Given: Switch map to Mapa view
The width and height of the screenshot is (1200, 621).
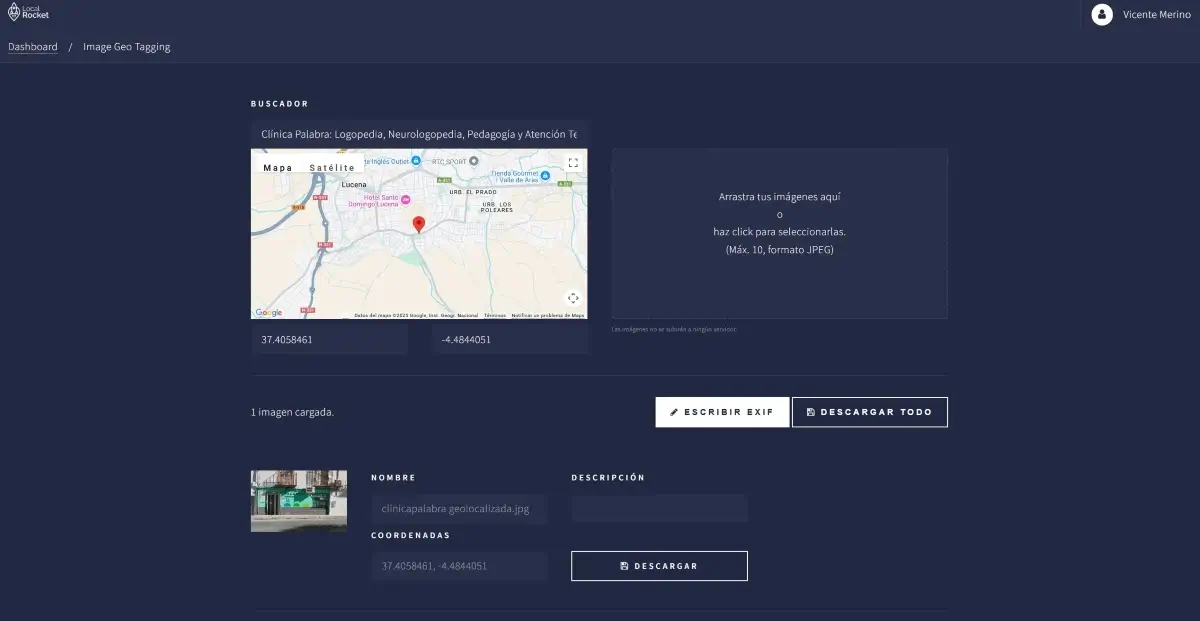Looking at the screenshot, I should (278, 168).
